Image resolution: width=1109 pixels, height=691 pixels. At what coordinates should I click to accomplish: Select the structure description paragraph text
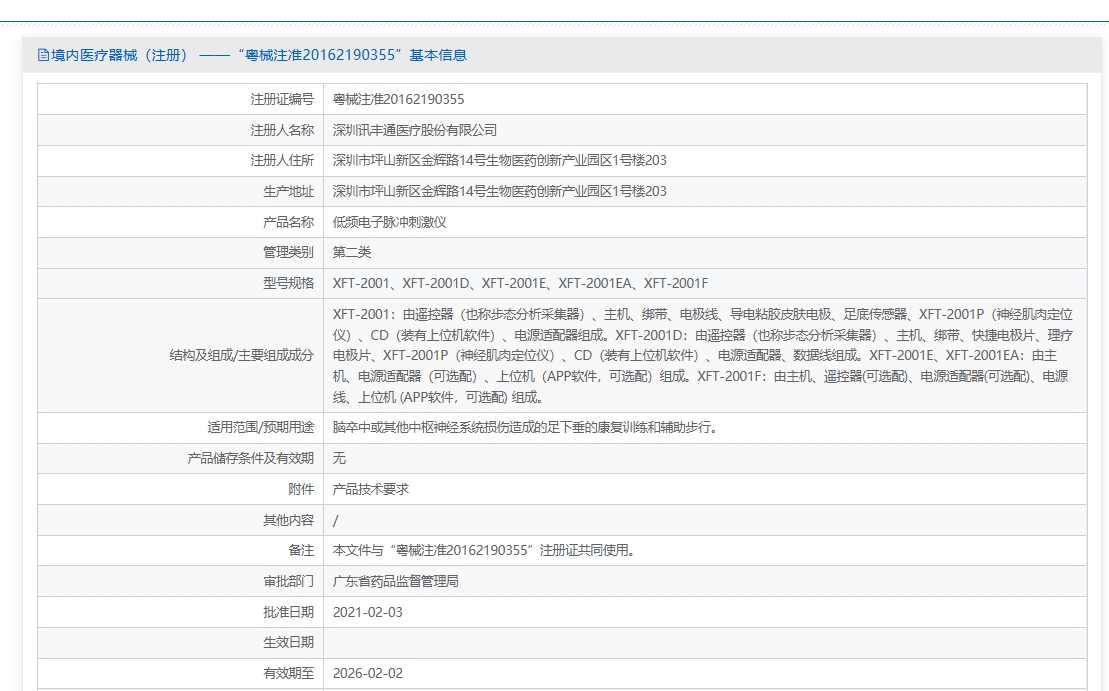tap(703, 356)
